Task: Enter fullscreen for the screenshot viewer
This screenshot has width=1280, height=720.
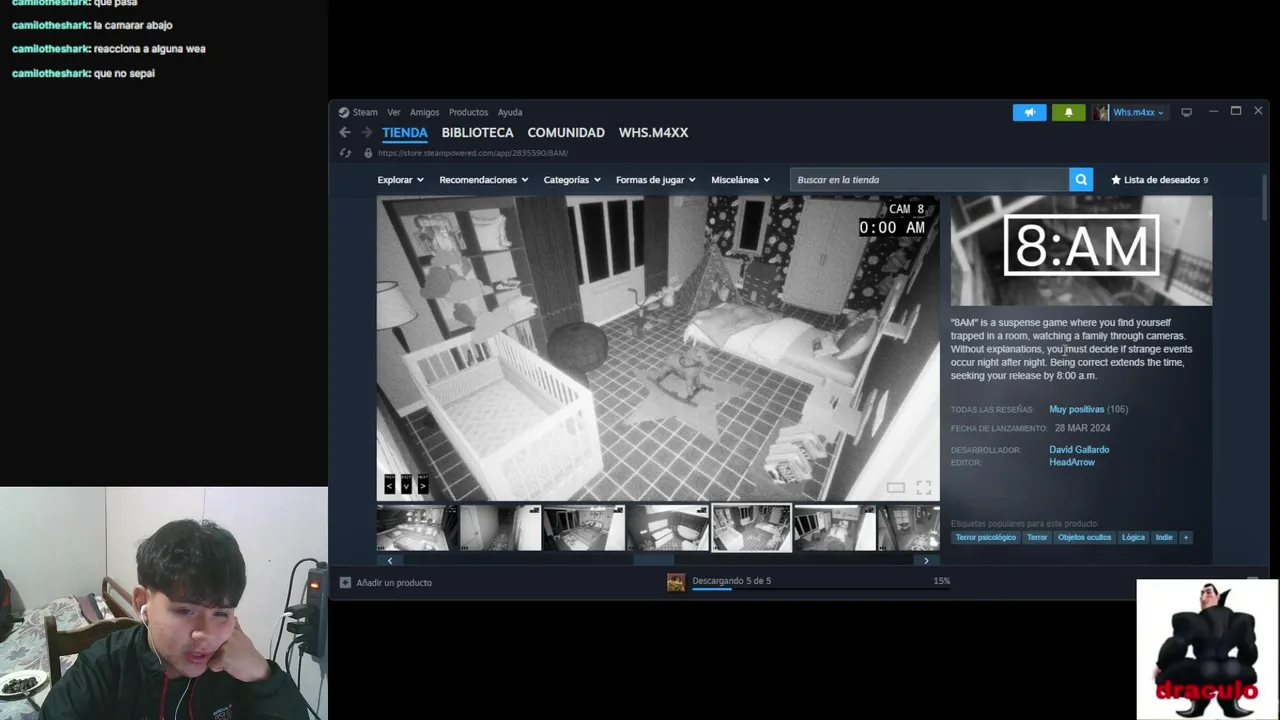Action: (x=923, y=487)
